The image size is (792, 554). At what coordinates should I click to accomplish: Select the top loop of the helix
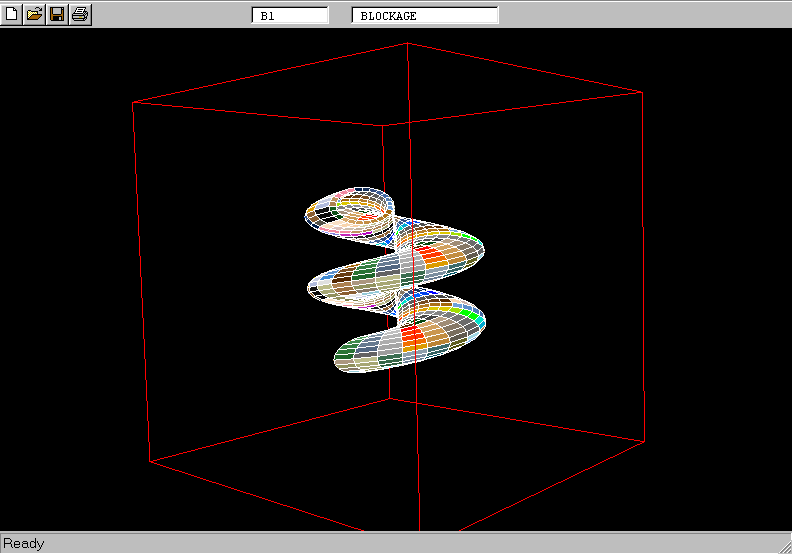(350, 208)
